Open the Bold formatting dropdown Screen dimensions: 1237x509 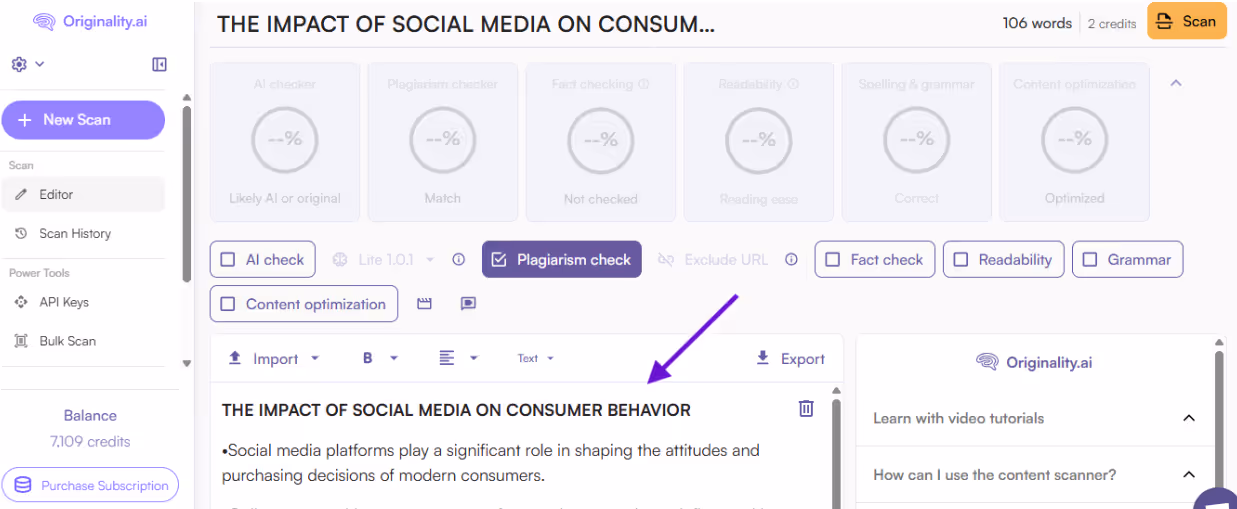(380, 358)
